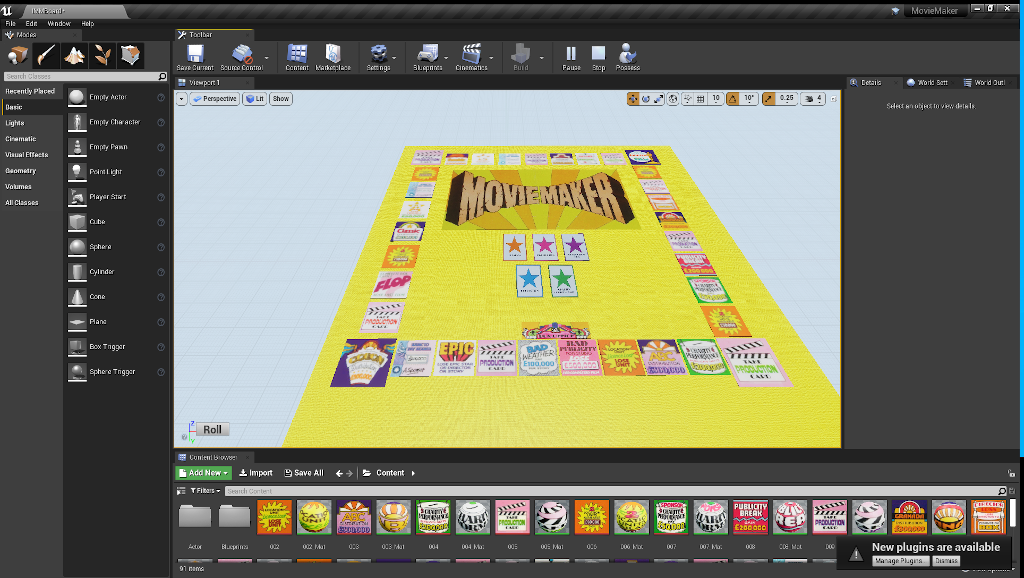Select the Lights category

pos(14,123)
